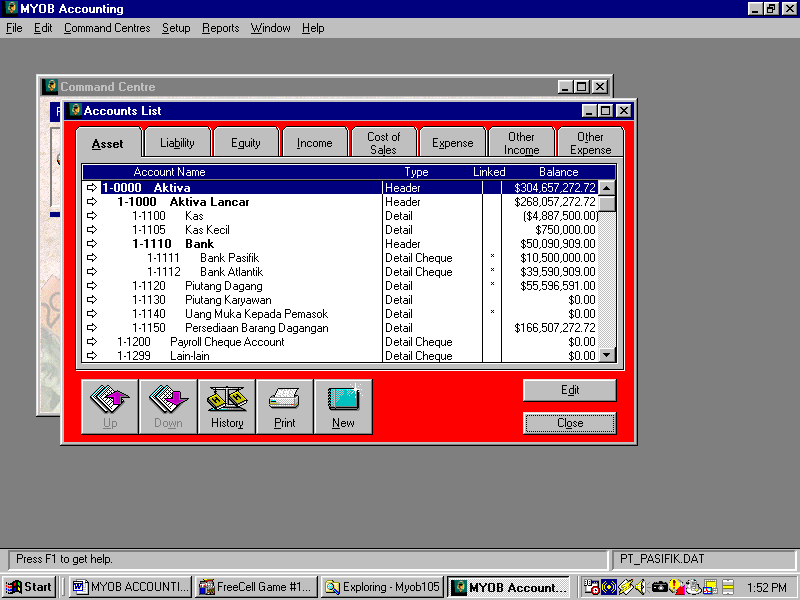Click the Down arrow icon button
The image size is (800, 600).
168,407
